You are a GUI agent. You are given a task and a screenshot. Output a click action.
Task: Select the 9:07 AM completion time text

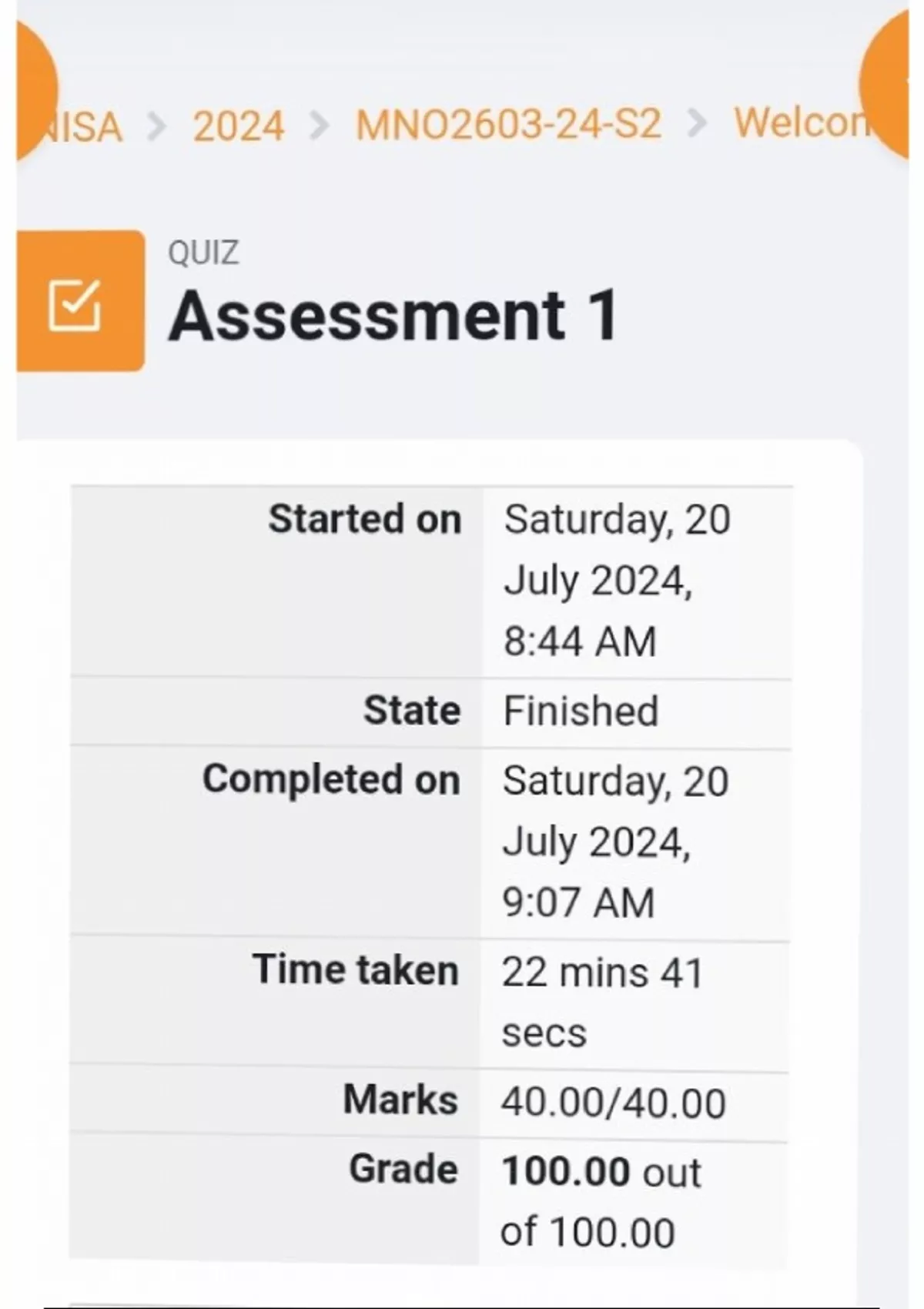578,902
